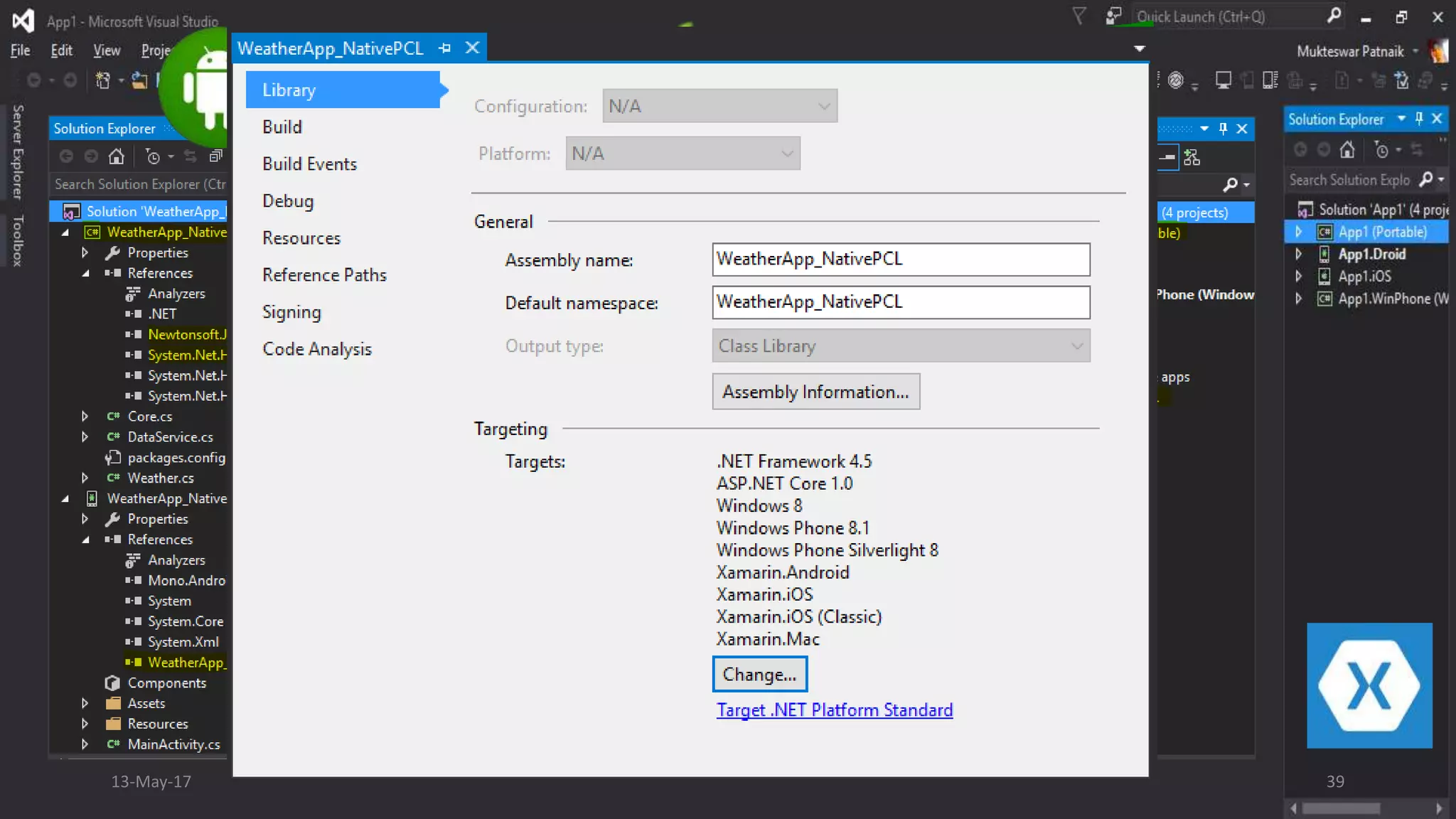Select the Code Analysis tab

click(x=317, y=348)
